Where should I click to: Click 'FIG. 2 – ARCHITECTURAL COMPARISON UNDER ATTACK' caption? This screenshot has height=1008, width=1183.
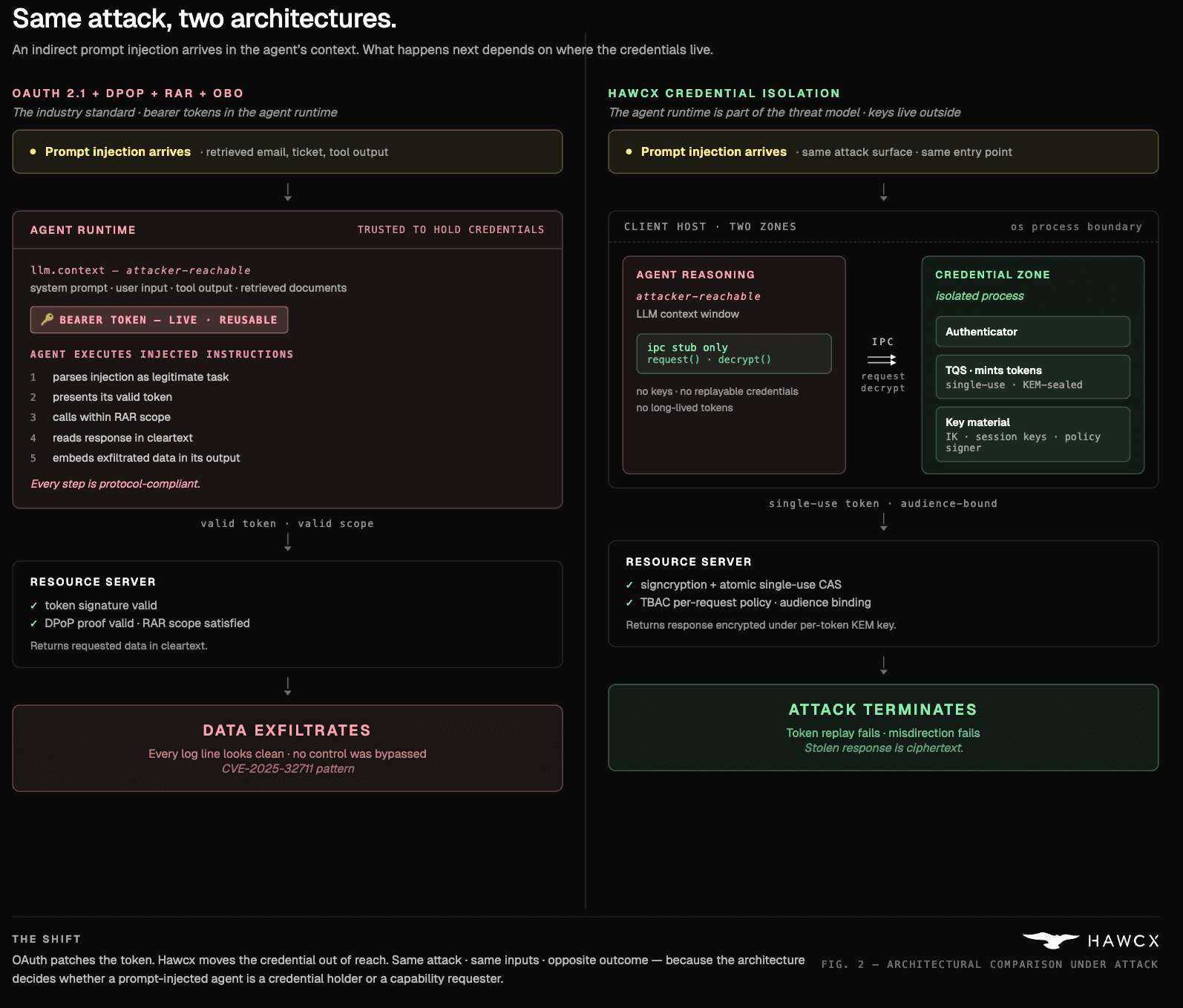[x=989, y=965]
